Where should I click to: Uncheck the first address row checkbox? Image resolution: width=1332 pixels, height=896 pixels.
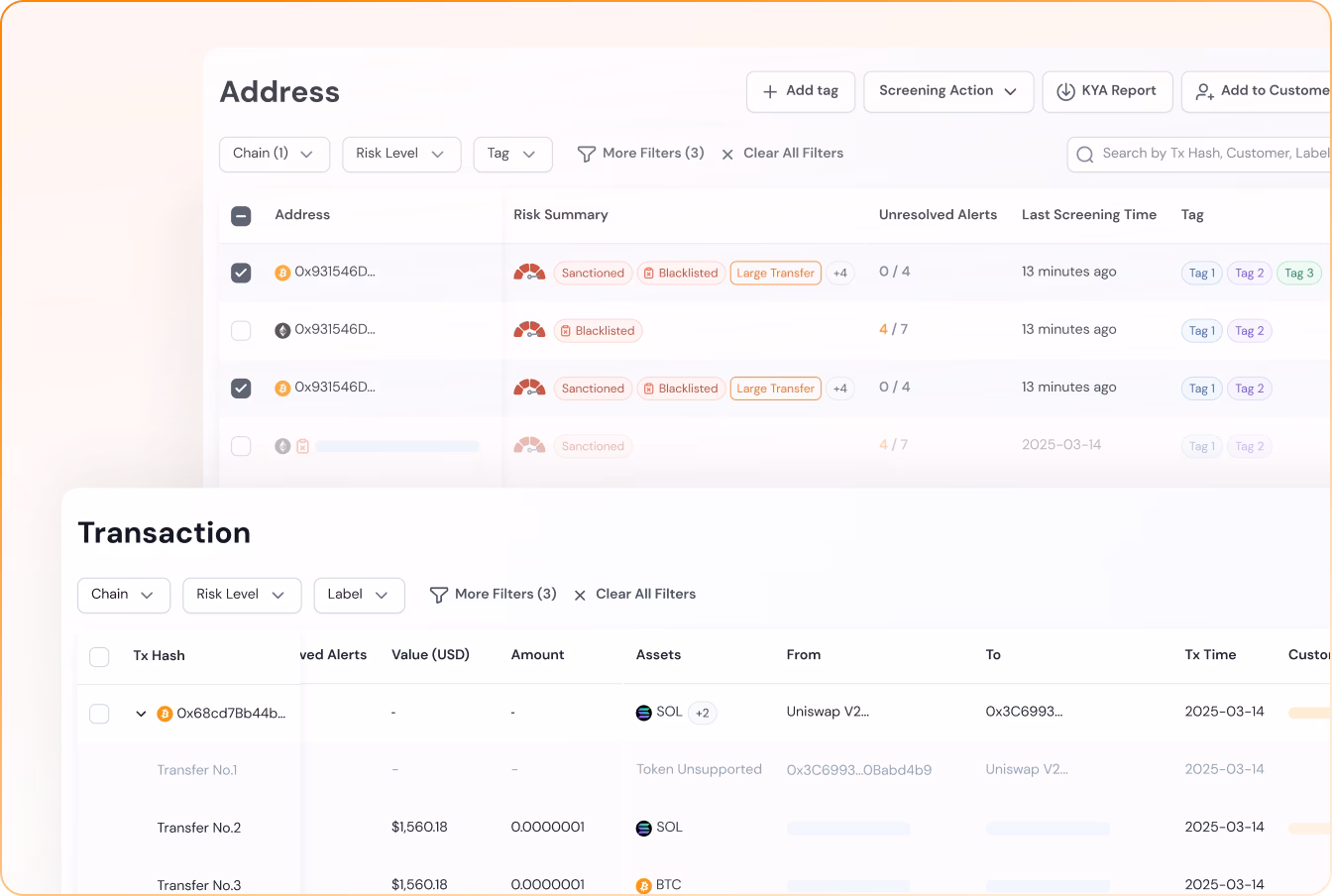(x=241, y=273)
